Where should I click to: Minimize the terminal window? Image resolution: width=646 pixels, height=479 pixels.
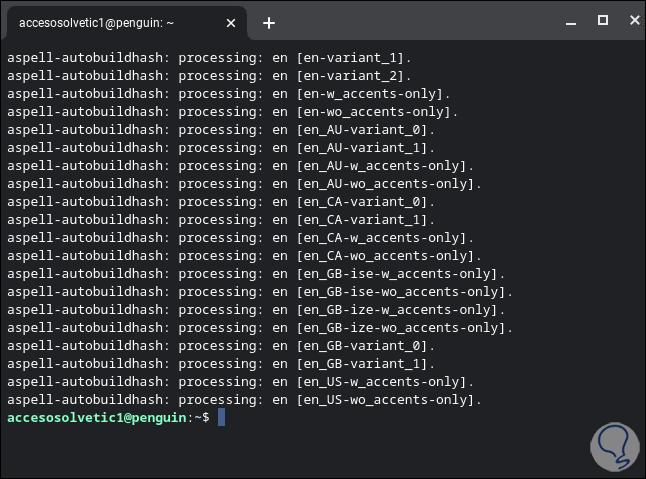(574, 20)
